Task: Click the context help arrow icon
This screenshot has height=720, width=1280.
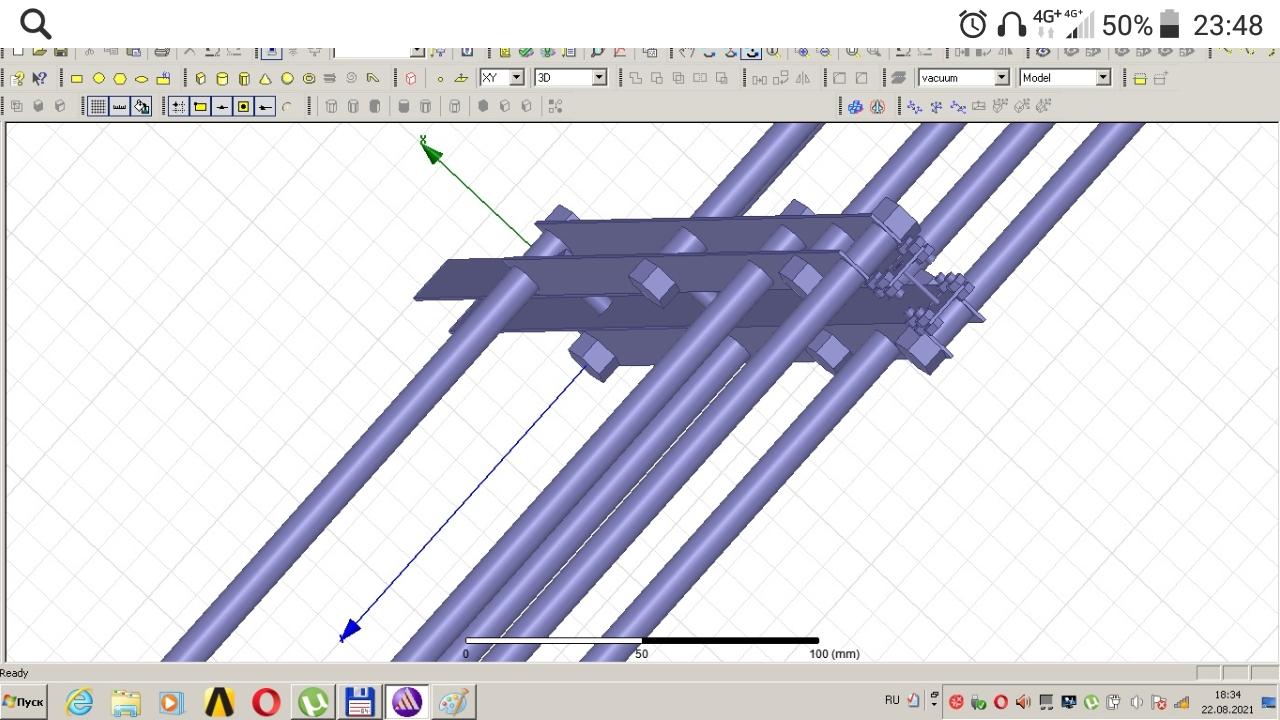Action: (39, 78)
